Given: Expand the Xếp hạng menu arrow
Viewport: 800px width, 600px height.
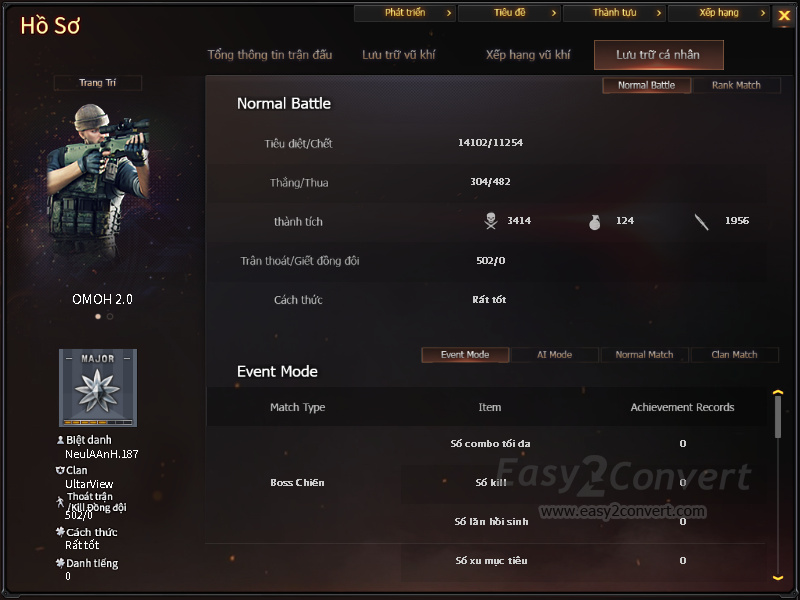Looking at the screenshot, I should [763, 13].
